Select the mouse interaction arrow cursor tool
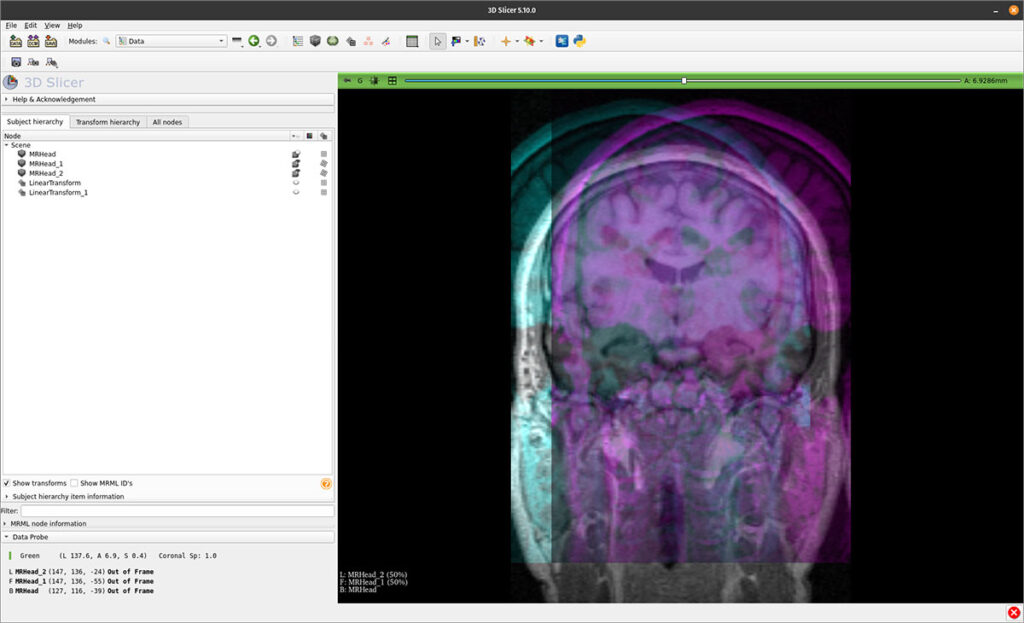The width and height of the screenshot is (1024, 623). [x=437, y=41]
